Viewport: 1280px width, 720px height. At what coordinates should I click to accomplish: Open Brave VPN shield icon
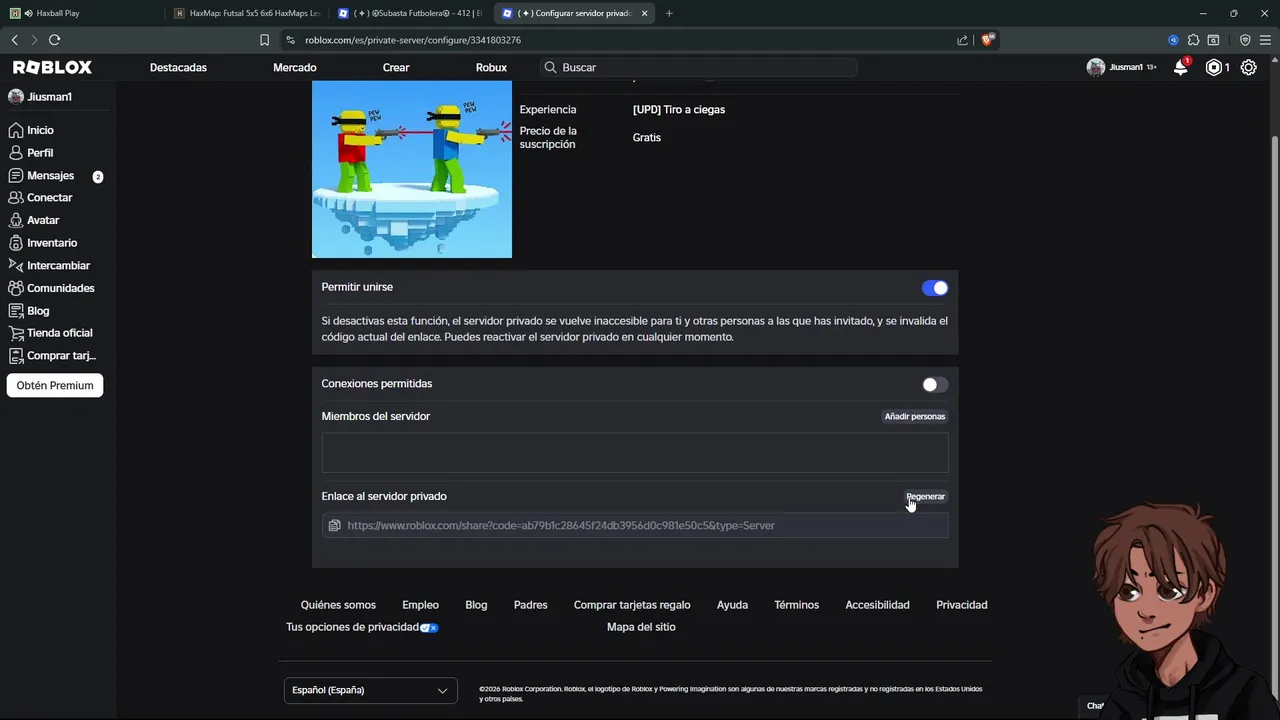click(1245, 40)
